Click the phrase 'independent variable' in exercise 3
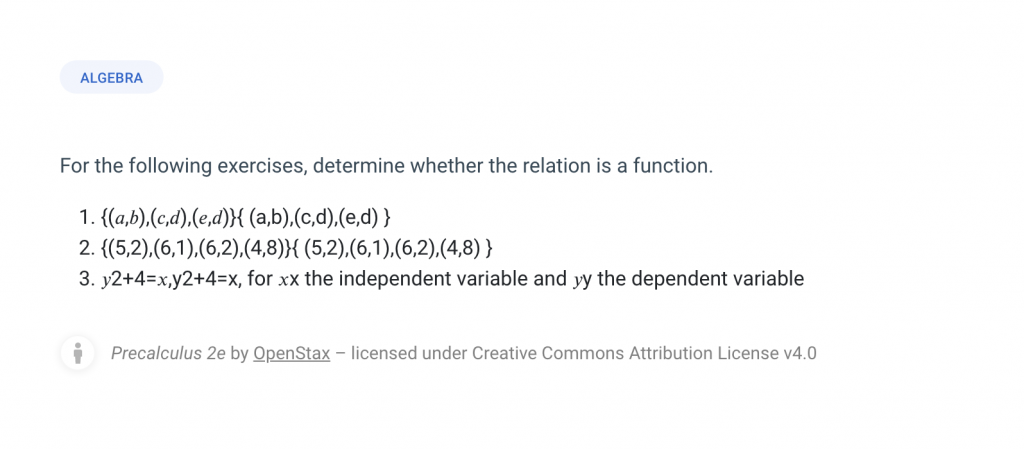Screen dimensions: 1024x449 (428, 279)
